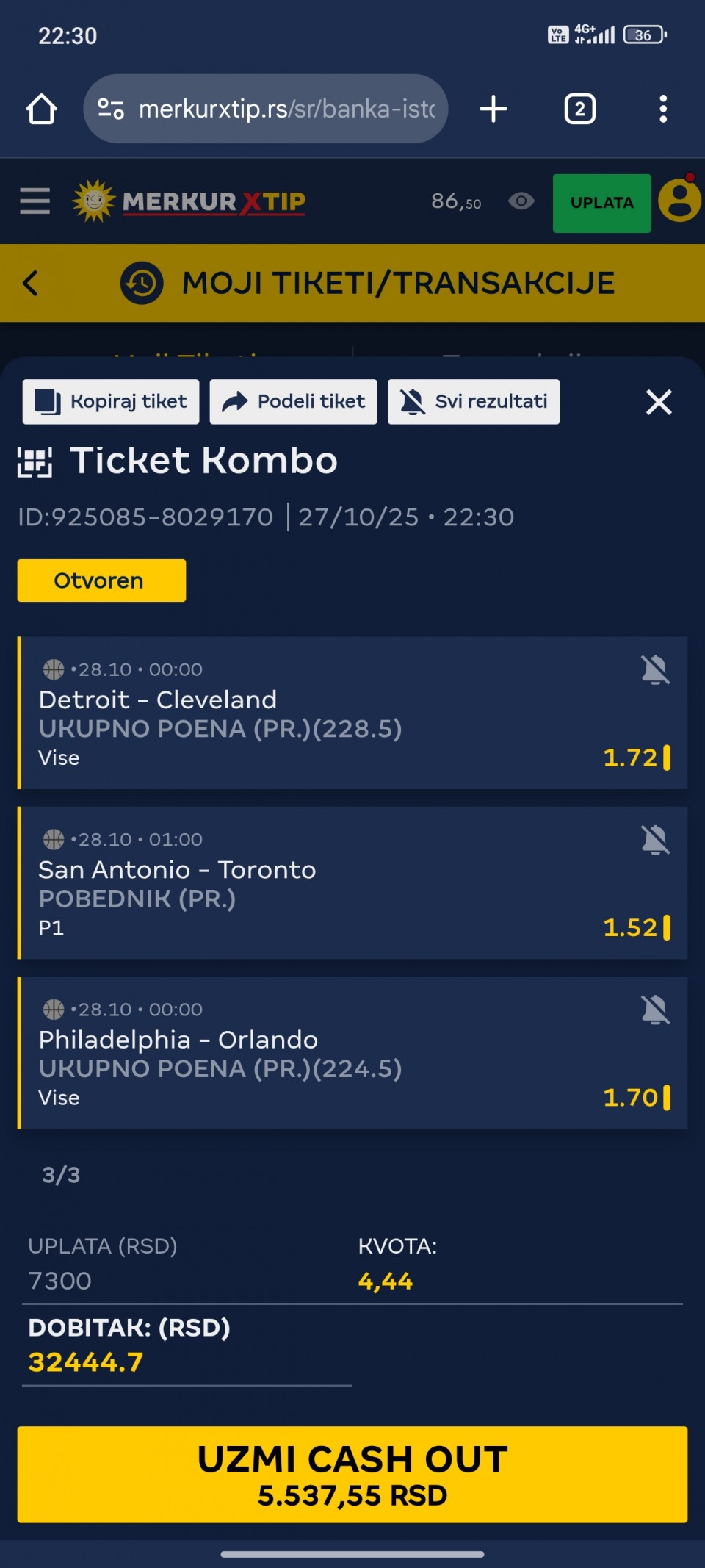This screenshot has height=1568, width=705.
Task: Toggle notifications for Detroit - Cleveland match
Action: tap(655, 670)
